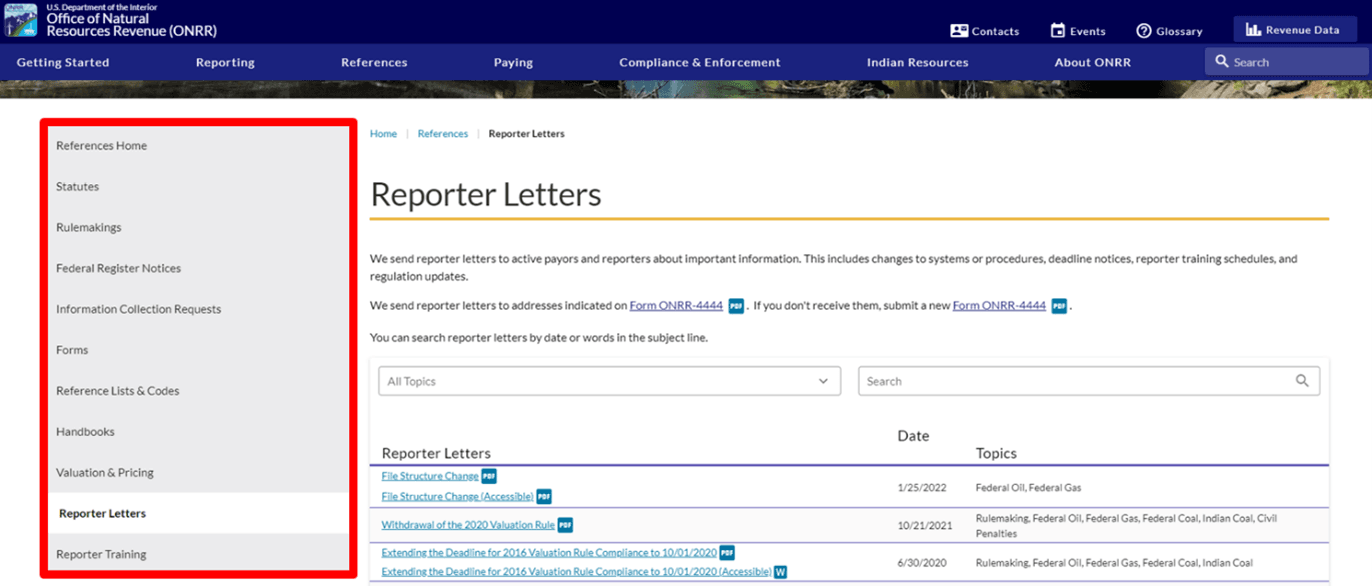
Task: Open the Revenue Data button
Action: [1293, 30]
